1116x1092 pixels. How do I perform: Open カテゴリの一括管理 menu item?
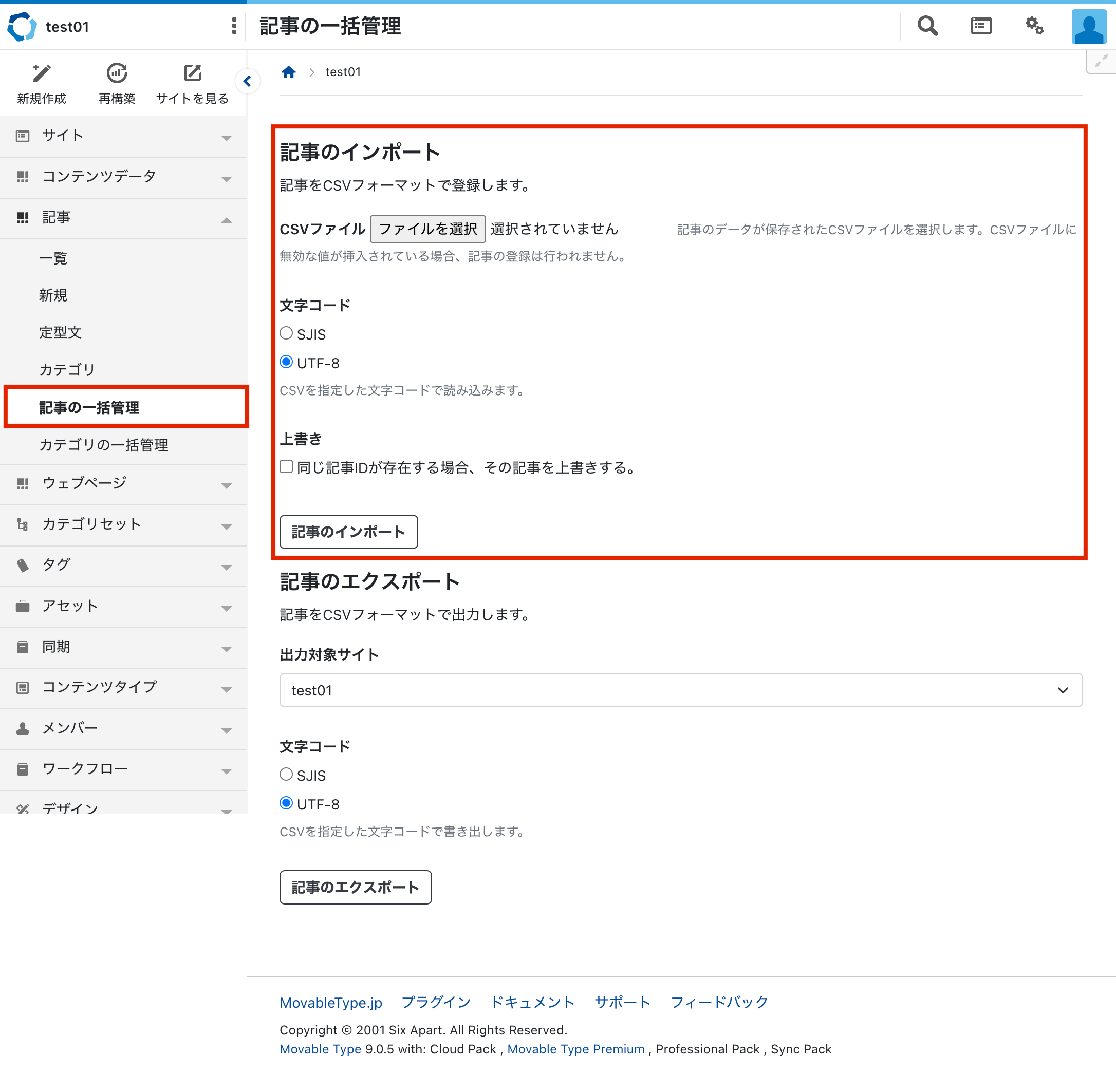pyautogui.click(x=104, y=445)
